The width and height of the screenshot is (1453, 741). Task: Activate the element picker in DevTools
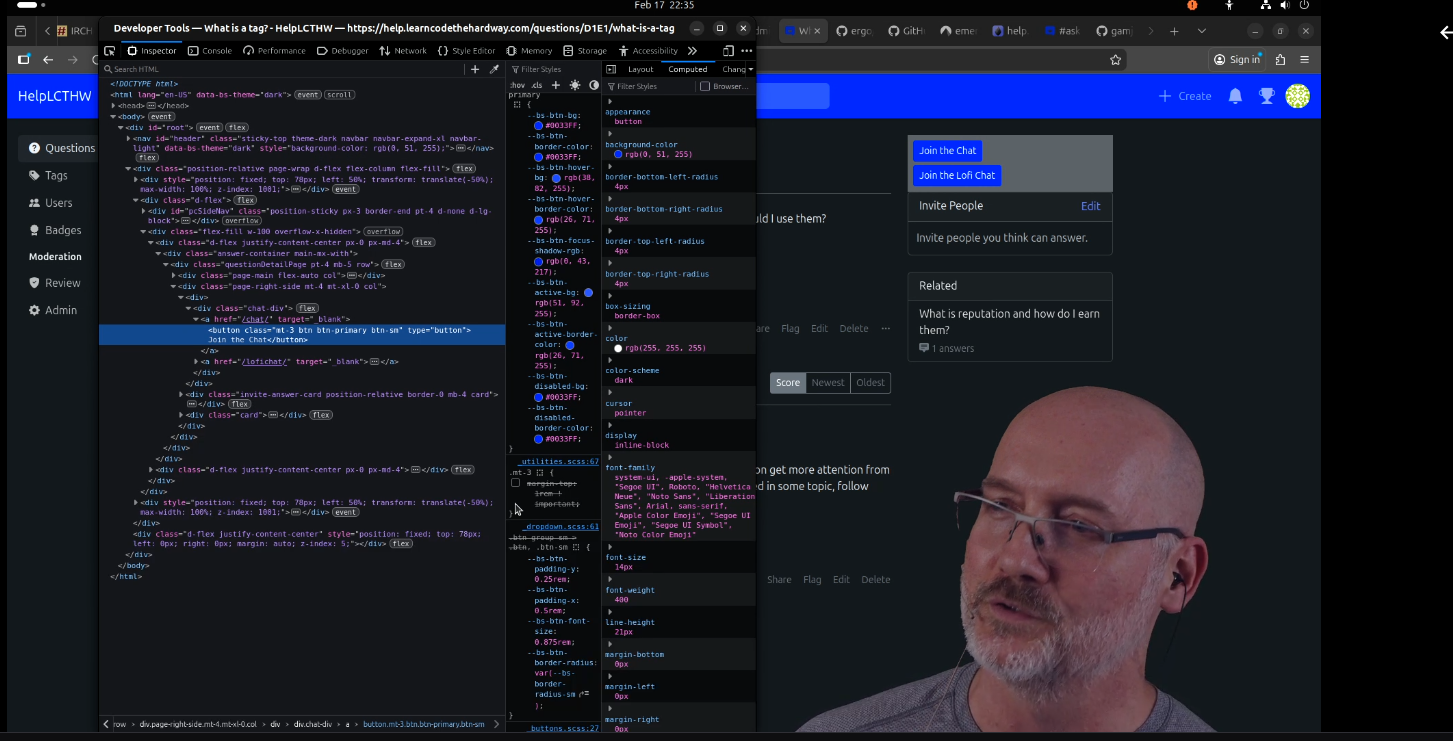tap(110, 51)
